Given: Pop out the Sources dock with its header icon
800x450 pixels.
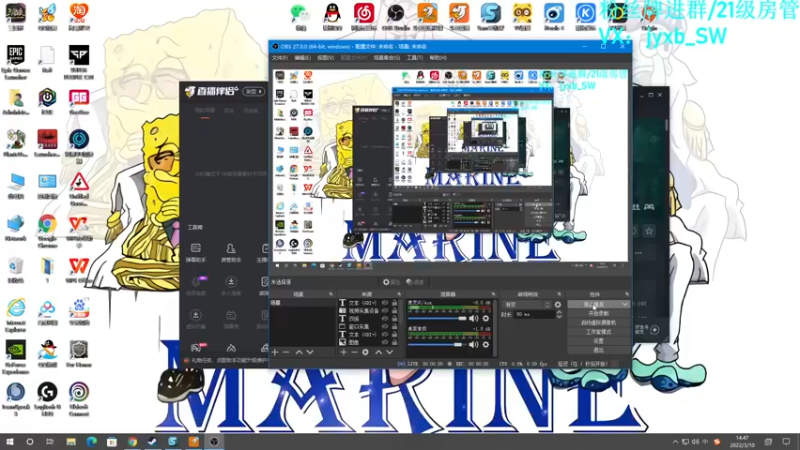Looking at the screenshot, I should point(399,294).
